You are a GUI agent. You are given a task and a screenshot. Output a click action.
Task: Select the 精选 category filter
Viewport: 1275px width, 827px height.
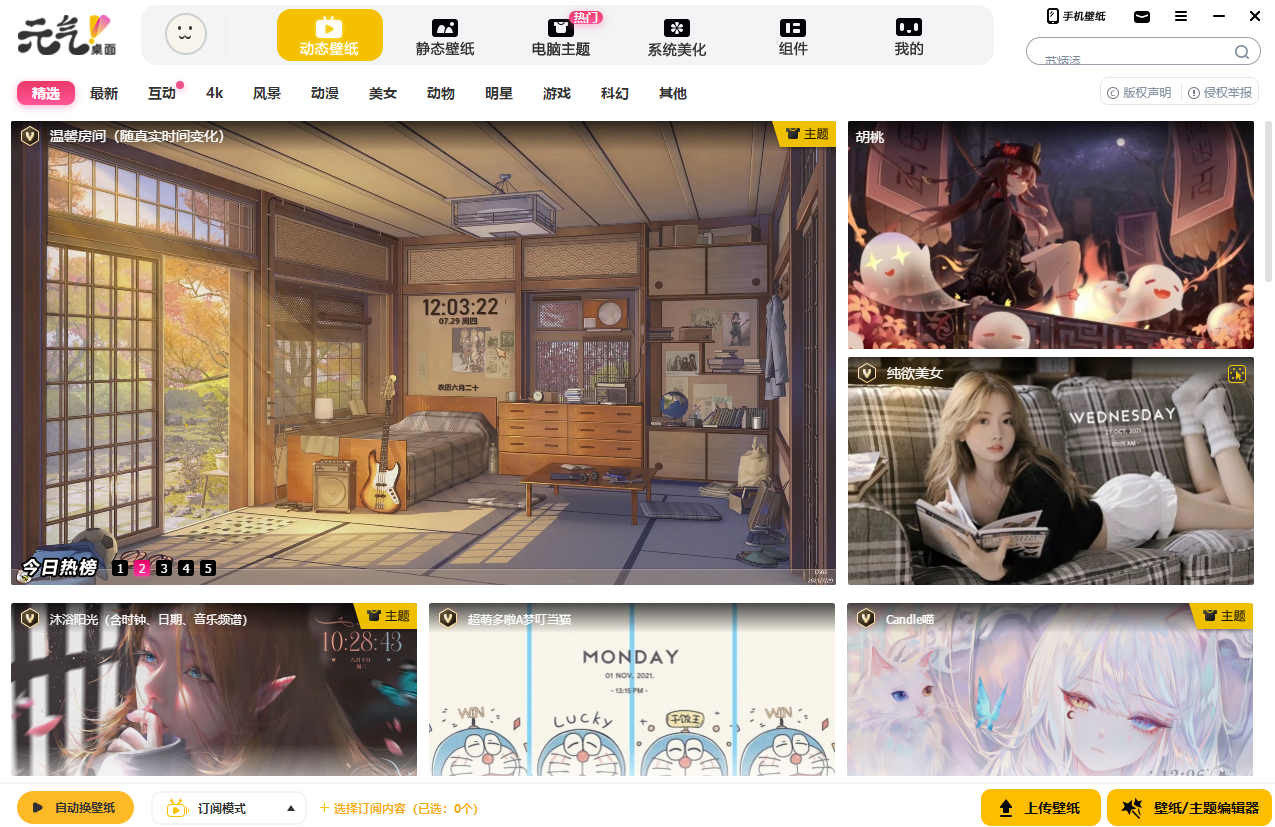click(45, 93)
